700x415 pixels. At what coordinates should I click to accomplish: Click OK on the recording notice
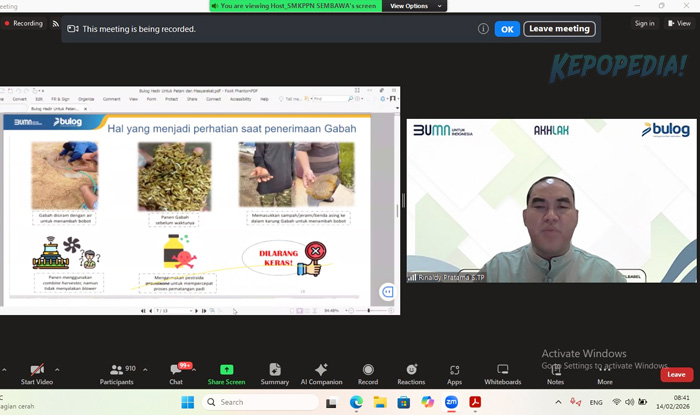tap(507, 29)
